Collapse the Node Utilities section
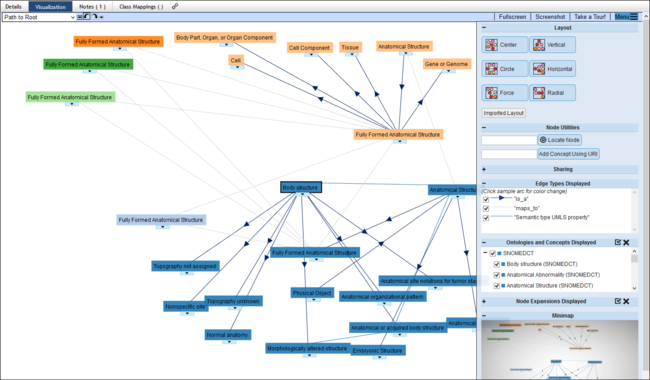 tap(484, 128)
